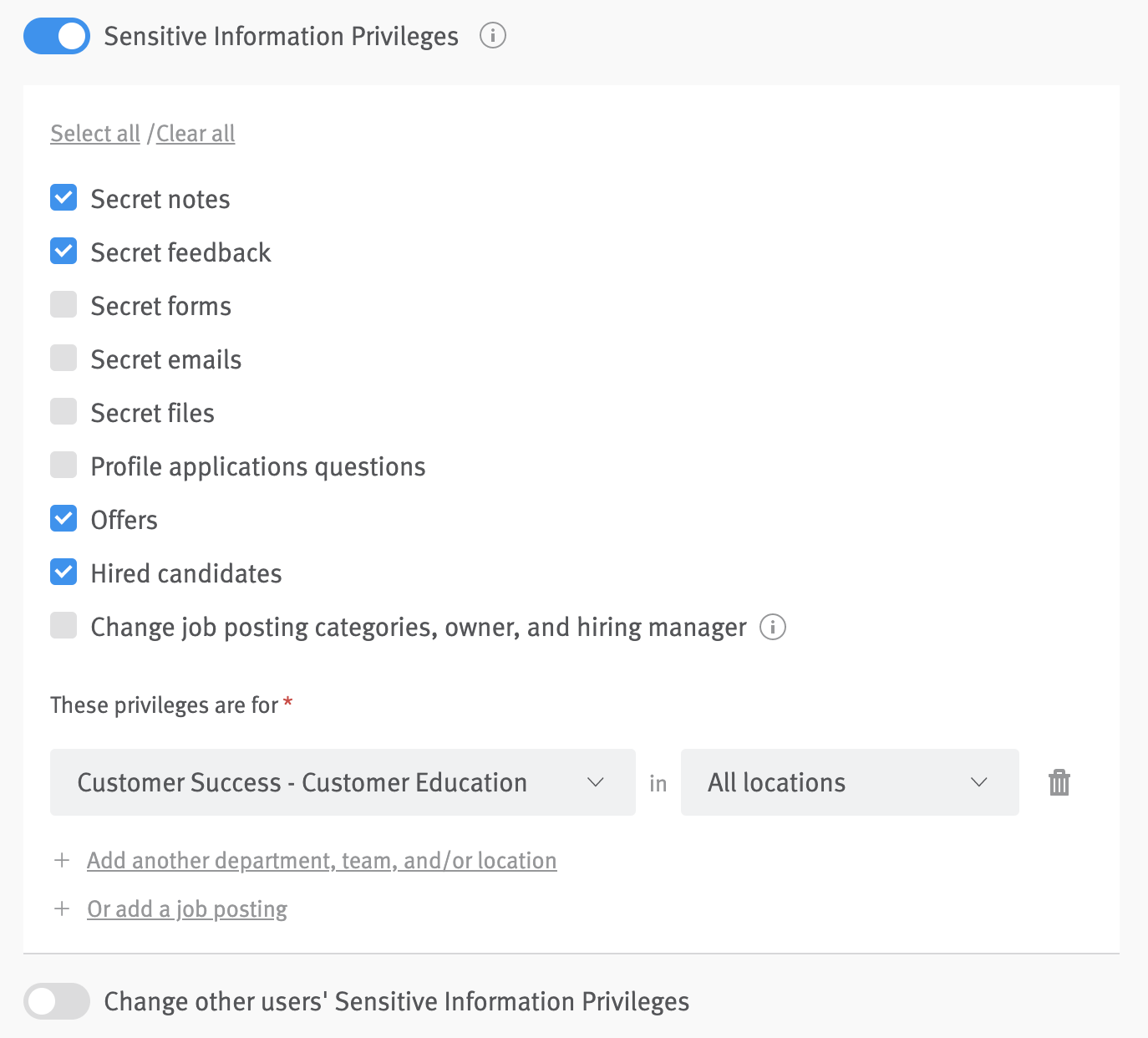
Task: Disable the Sensitive Information Privileges toggle
Action: [x=56, y=36]
